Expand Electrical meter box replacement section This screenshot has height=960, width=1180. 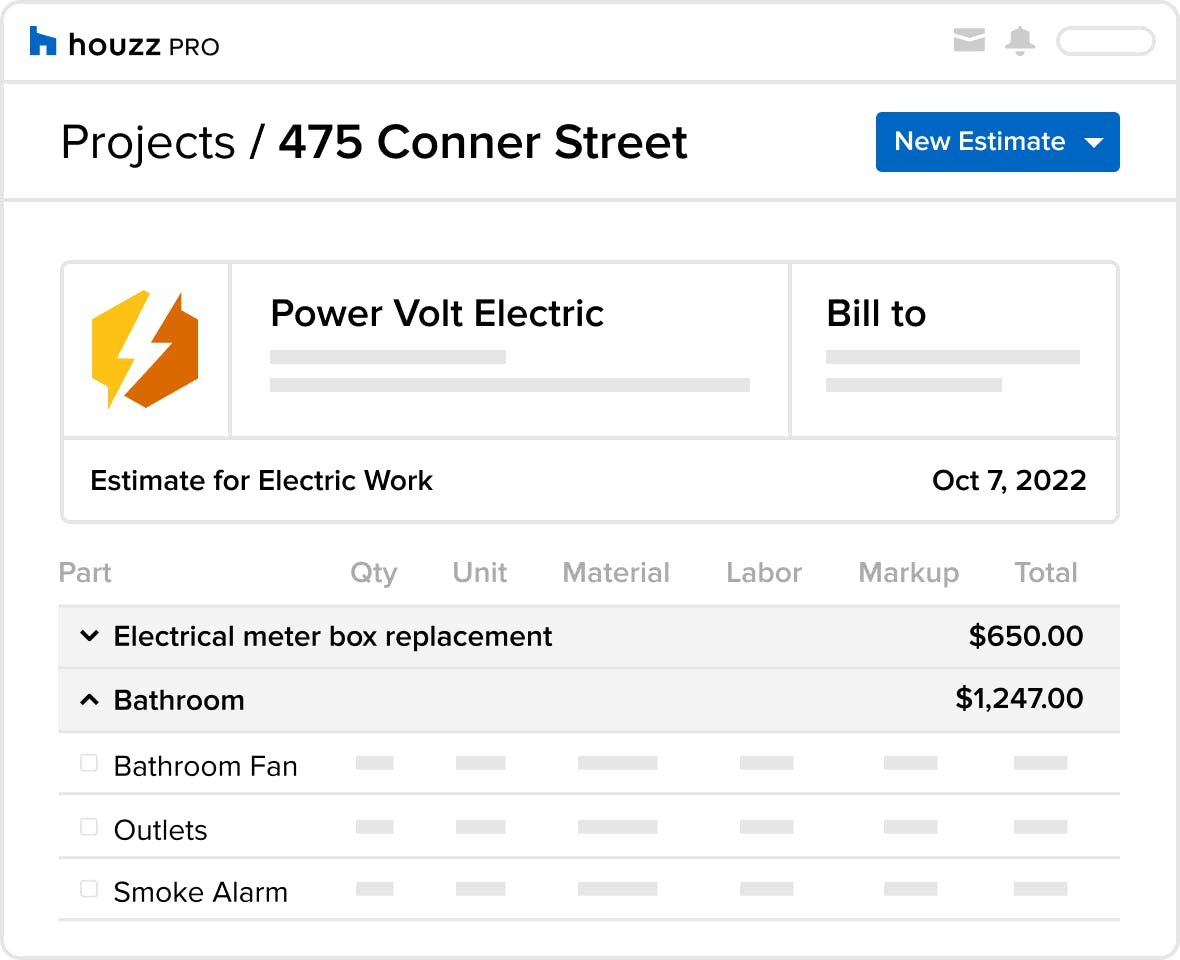point(89,636)
